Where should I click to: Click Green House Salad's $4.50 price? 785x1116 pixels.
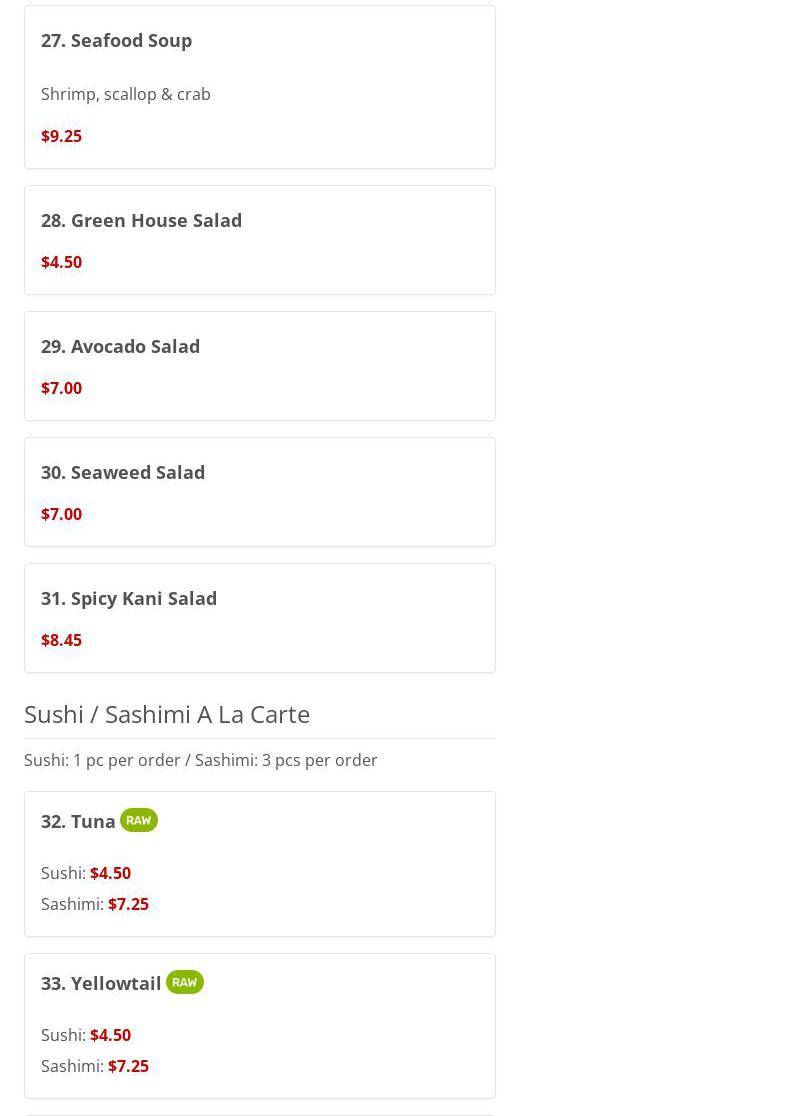[61, 262]
